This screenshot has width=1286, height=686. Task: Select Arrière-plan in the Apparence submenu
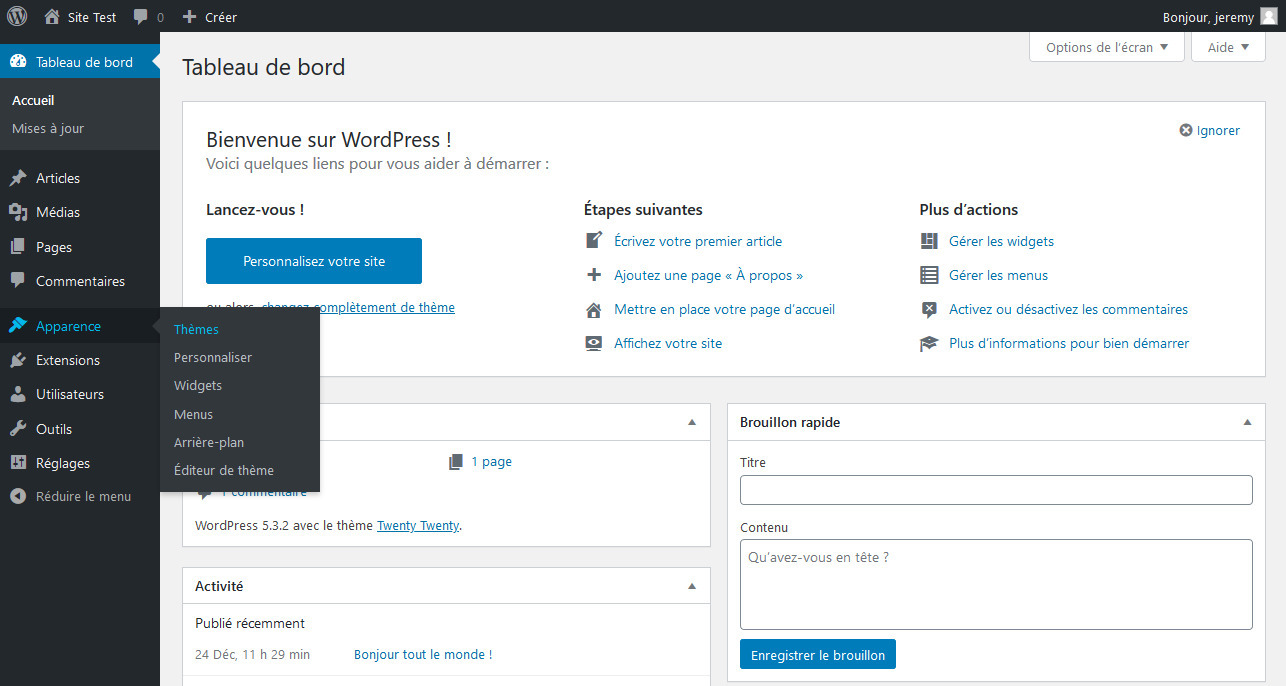(x=209, y=442)
